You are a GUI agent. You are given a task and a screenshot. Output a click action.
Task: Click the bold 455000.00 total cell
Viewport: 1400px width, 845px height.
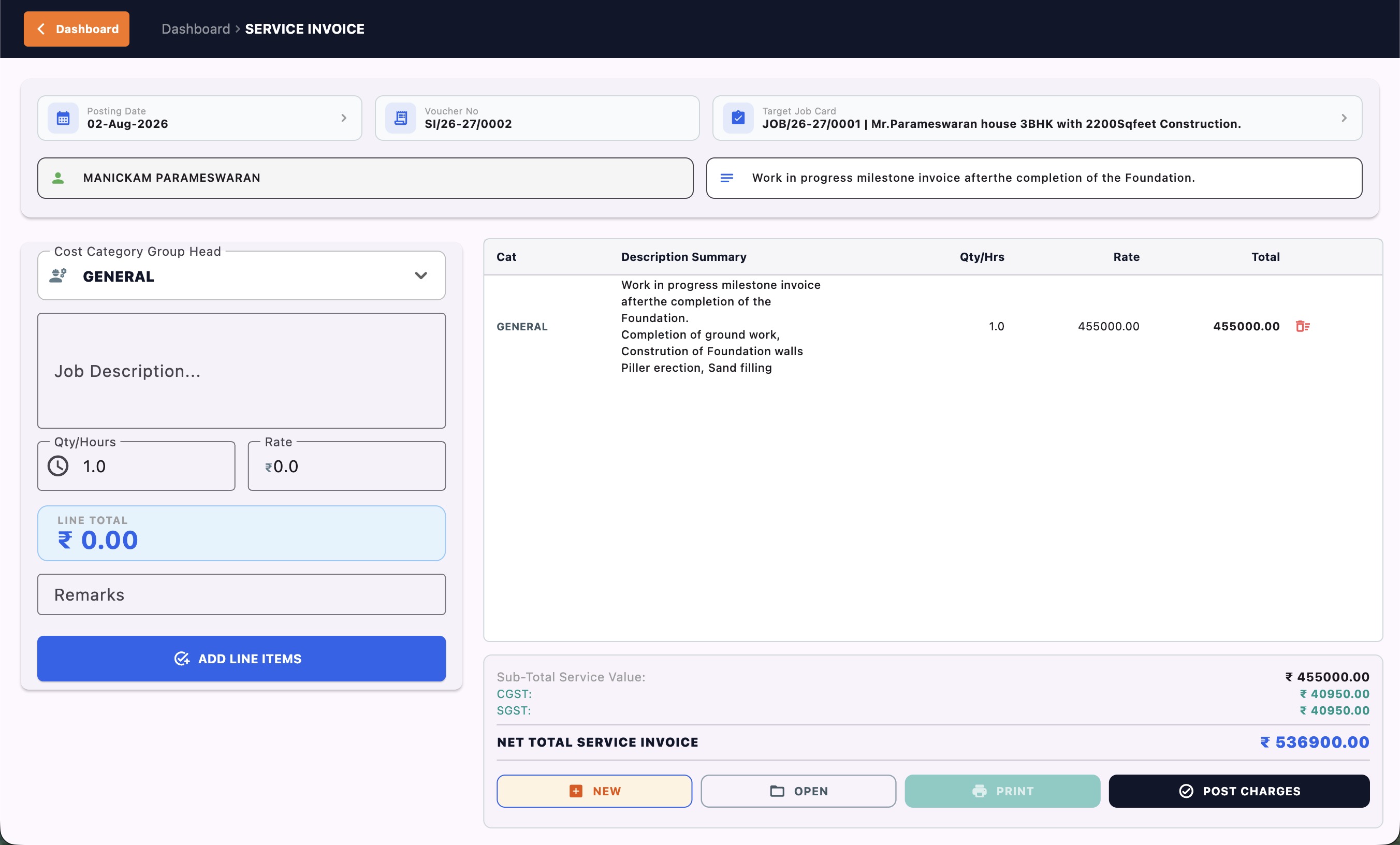point(1246,326)
